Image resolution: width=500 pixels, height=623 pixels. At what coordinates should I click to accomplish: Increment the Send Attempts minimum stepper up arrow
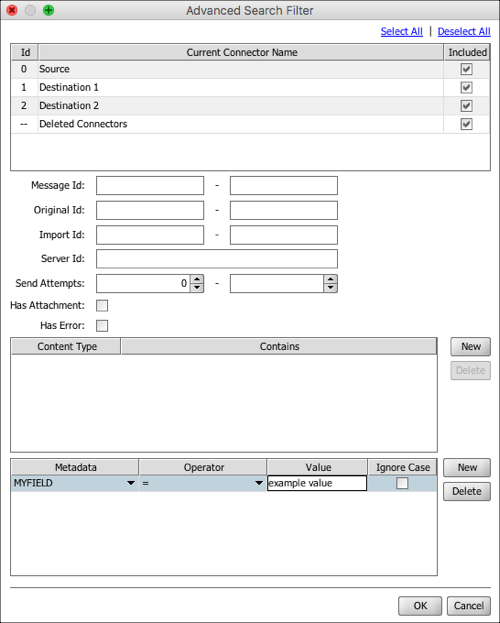click(x=197, y=279)
